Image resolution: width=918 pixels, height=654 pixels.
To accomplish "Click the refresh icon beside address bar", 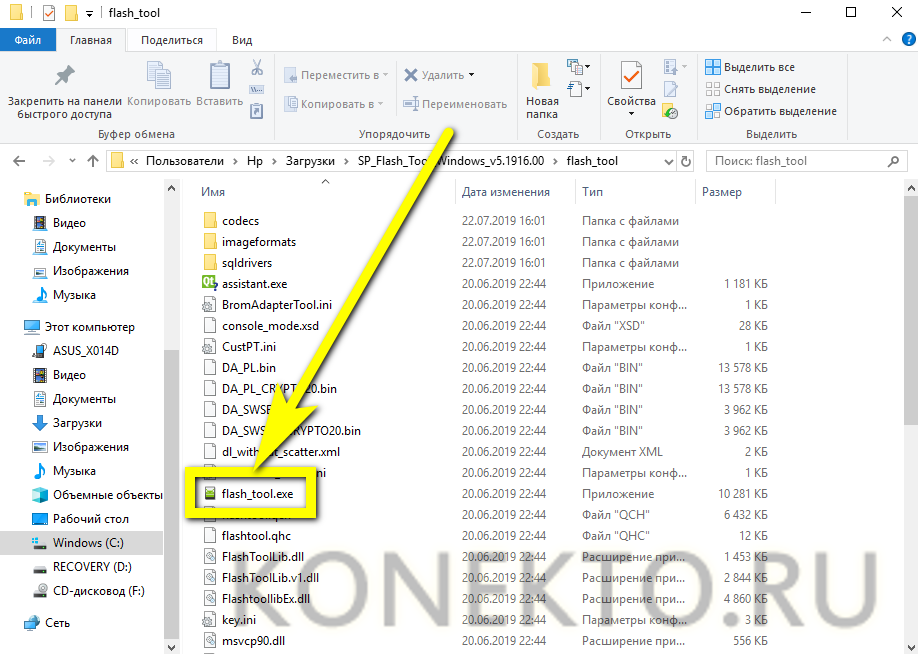I will pyautogui.click(x=685, y=161).
